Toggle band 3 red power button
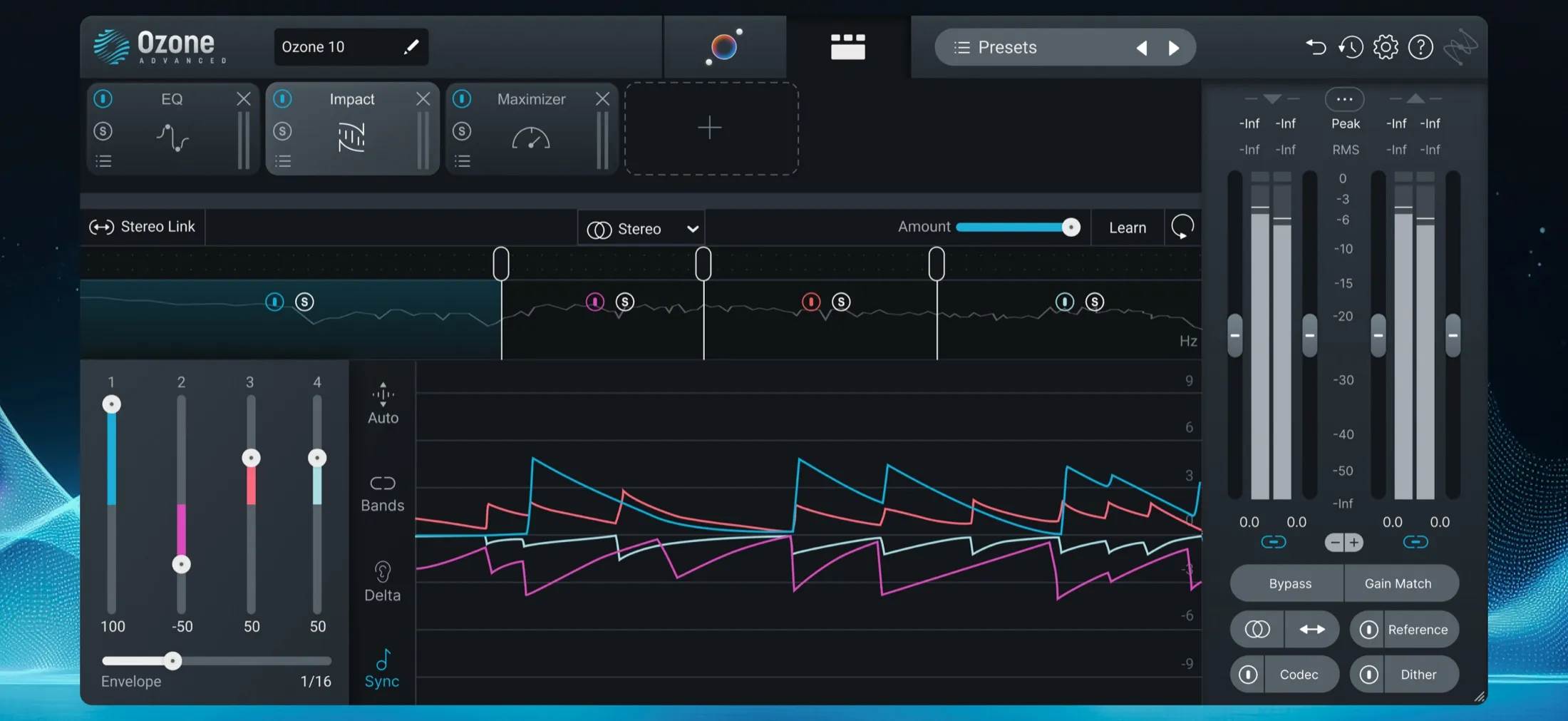 811,302
